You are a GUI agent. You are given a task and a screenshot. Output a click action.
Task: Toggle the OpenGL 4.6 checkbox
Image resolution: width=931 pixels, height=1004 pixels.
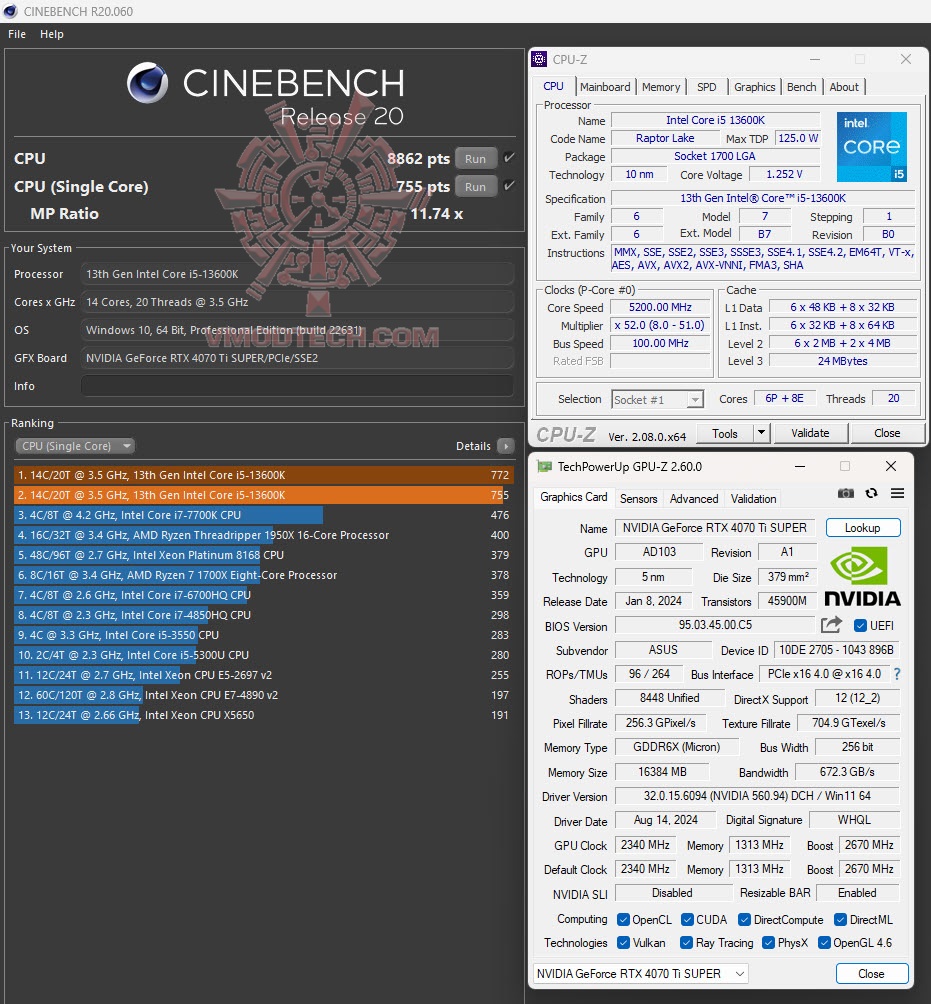824,943
